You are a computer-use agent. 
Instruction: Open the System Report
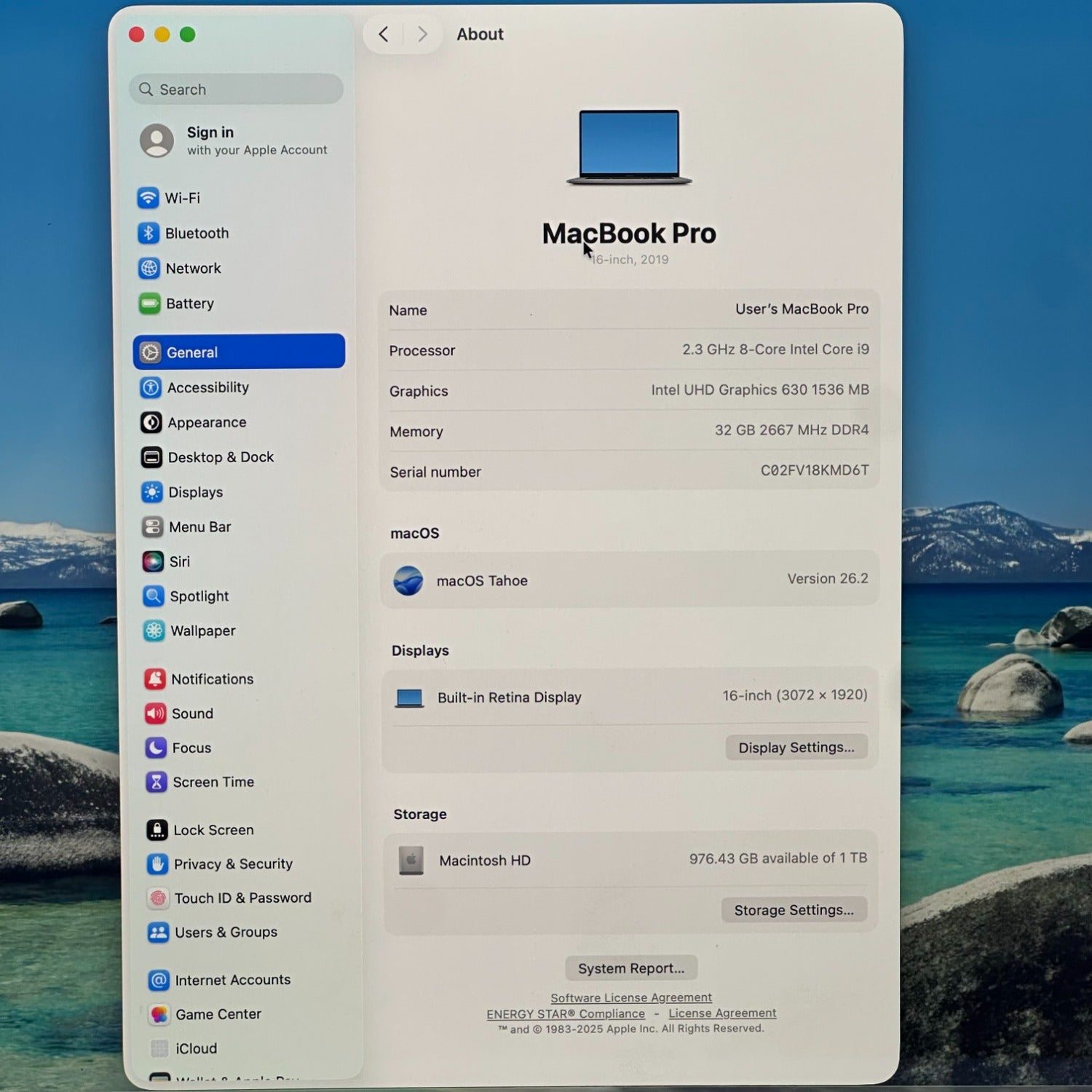(631, 968)
